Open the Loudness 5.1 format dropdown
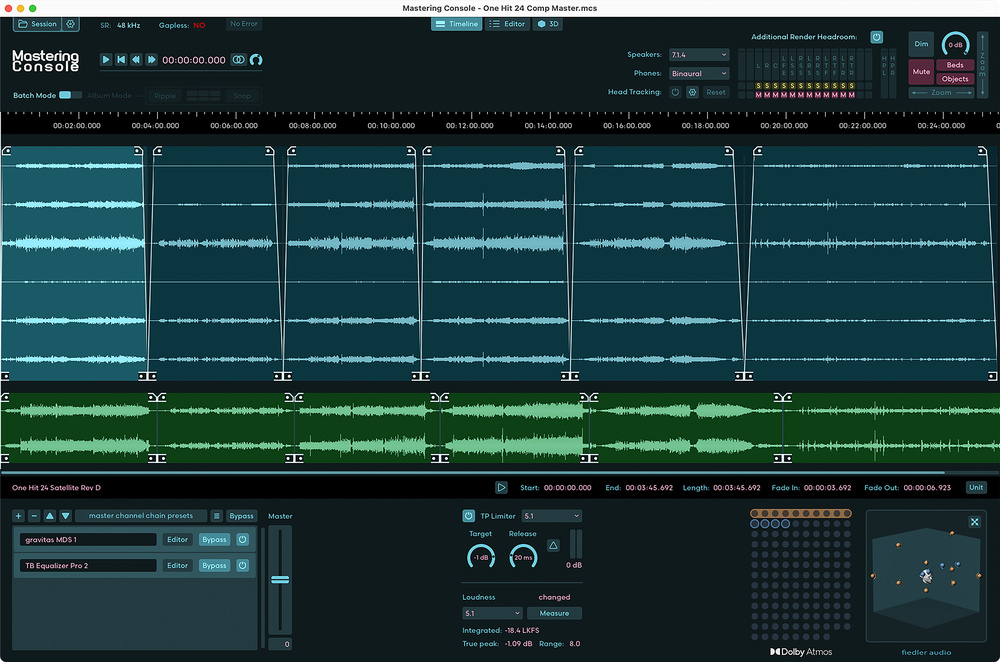The width and height of the screenshot is (1000, 662). (492, 613)
